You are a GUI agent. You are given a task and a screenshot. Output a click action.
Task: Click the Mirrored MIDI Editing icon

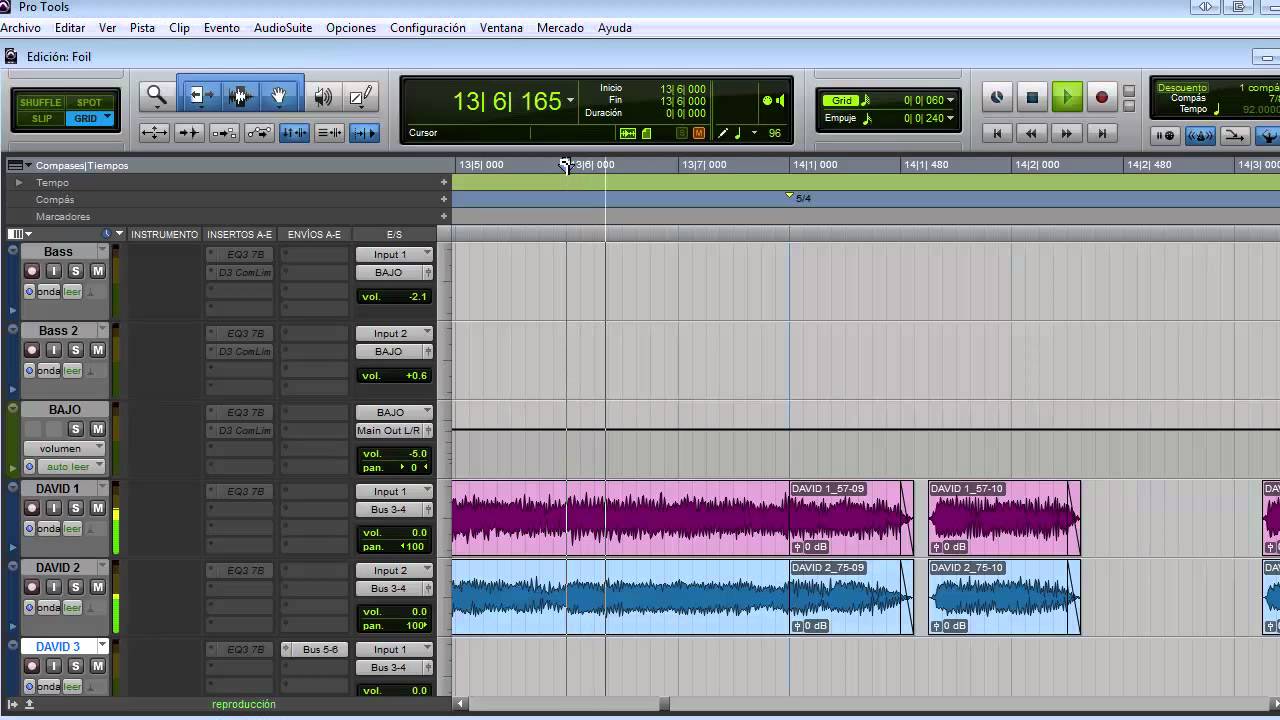tap(224, 132)
